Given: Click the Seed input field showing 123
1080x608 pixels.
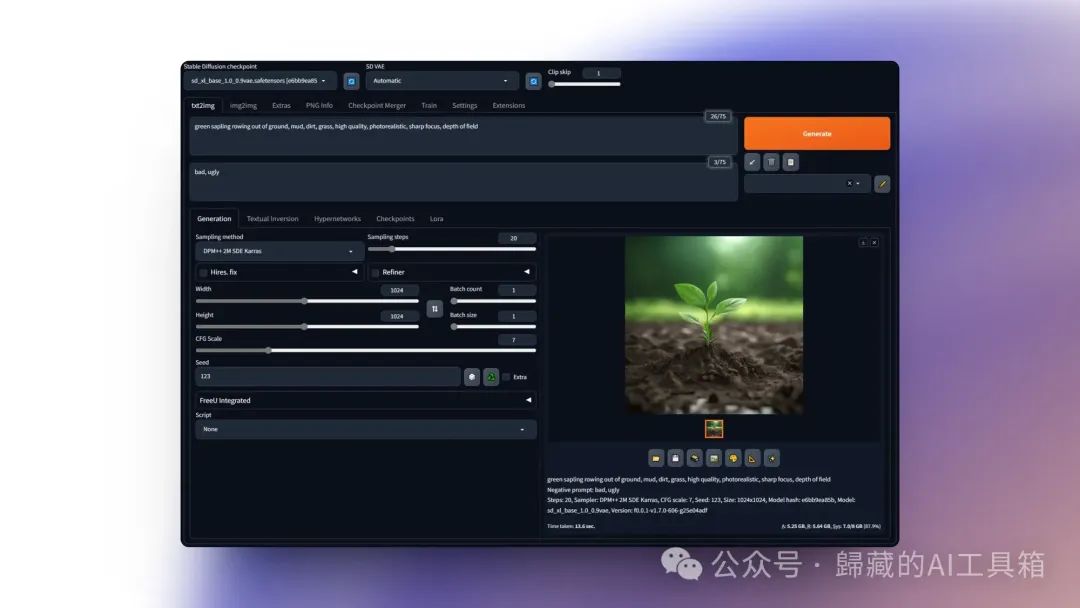Looking at the screenshot, I should pos(328,377).
